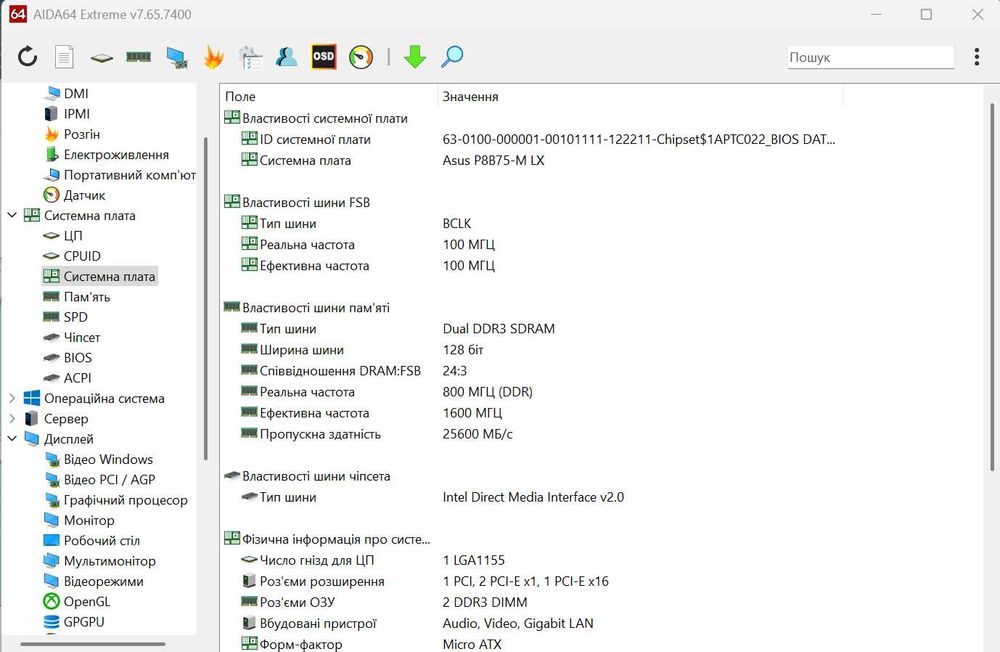Open the sensor gauge toolbar icon
This screenshot has width=1000, height=652.
coord(361,57)
